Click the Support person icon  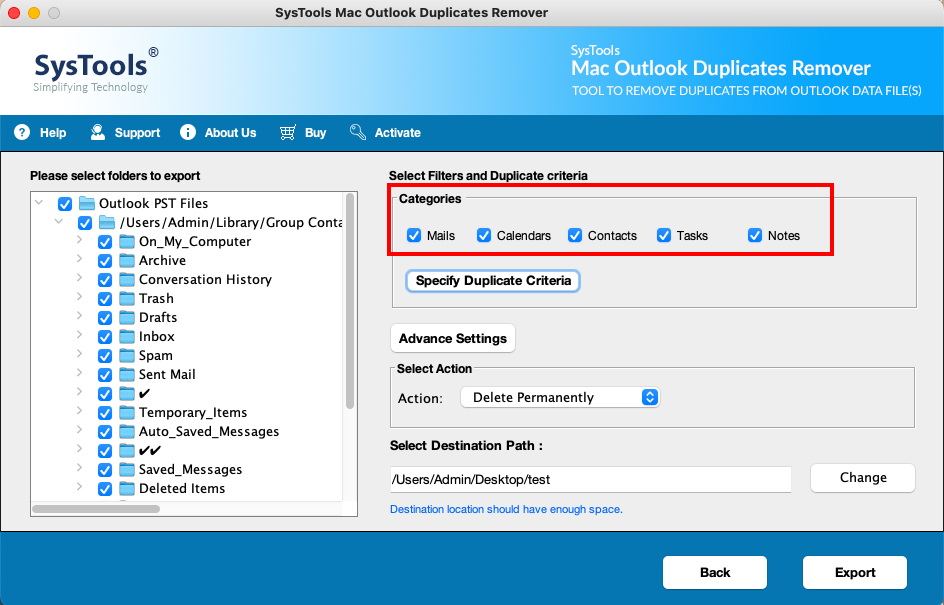pyautogui.click(x=98, y=132)
